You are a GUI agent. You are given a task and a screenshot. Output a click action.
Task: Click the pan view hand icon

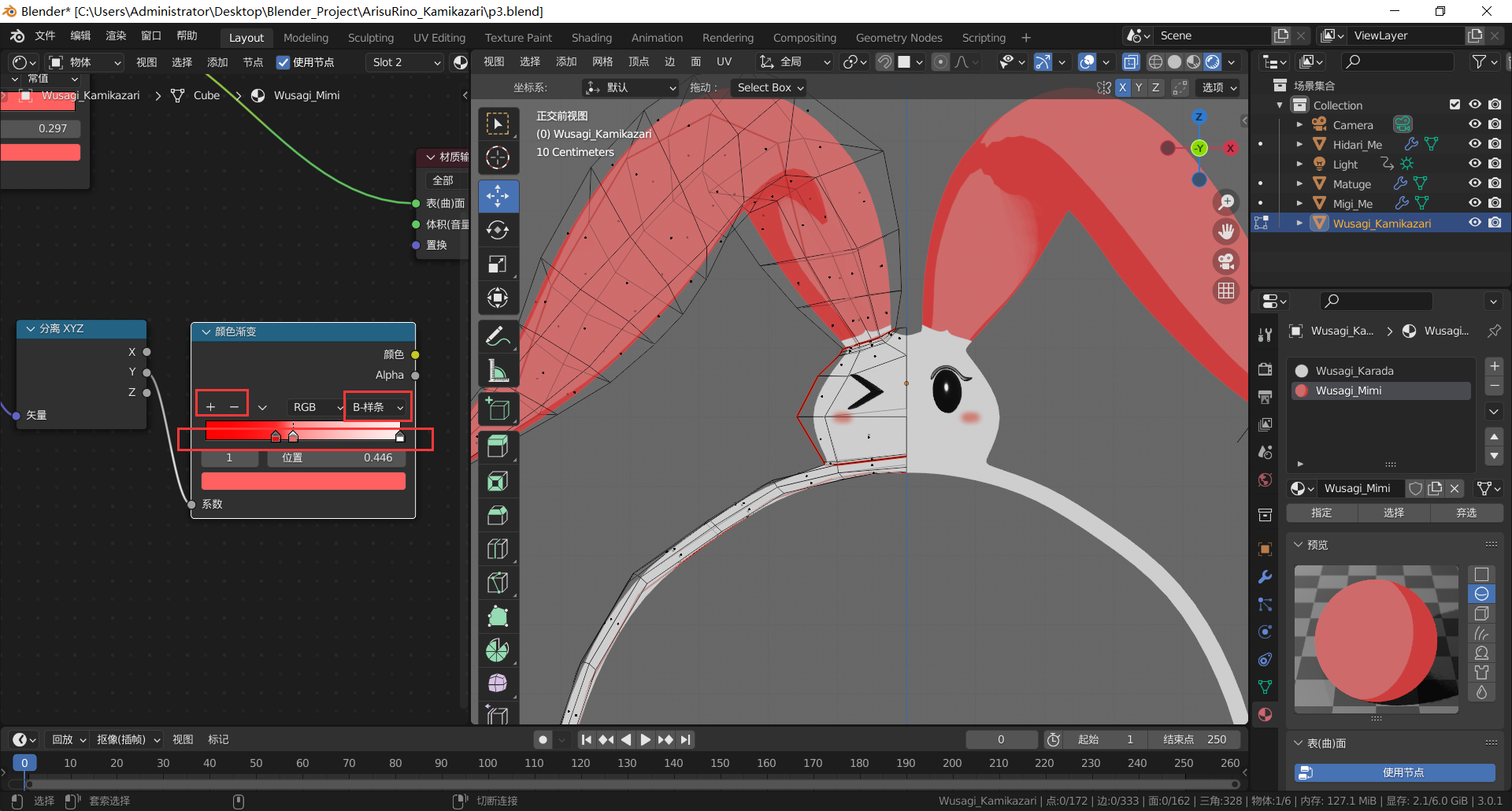pos(1226,231)
